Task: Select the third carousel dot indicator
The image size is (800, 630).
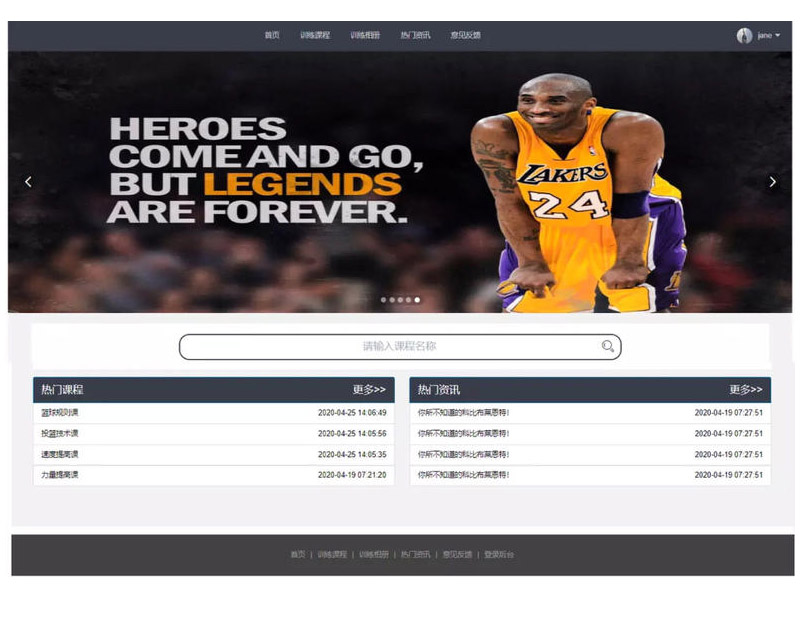Action: [400, 300]
